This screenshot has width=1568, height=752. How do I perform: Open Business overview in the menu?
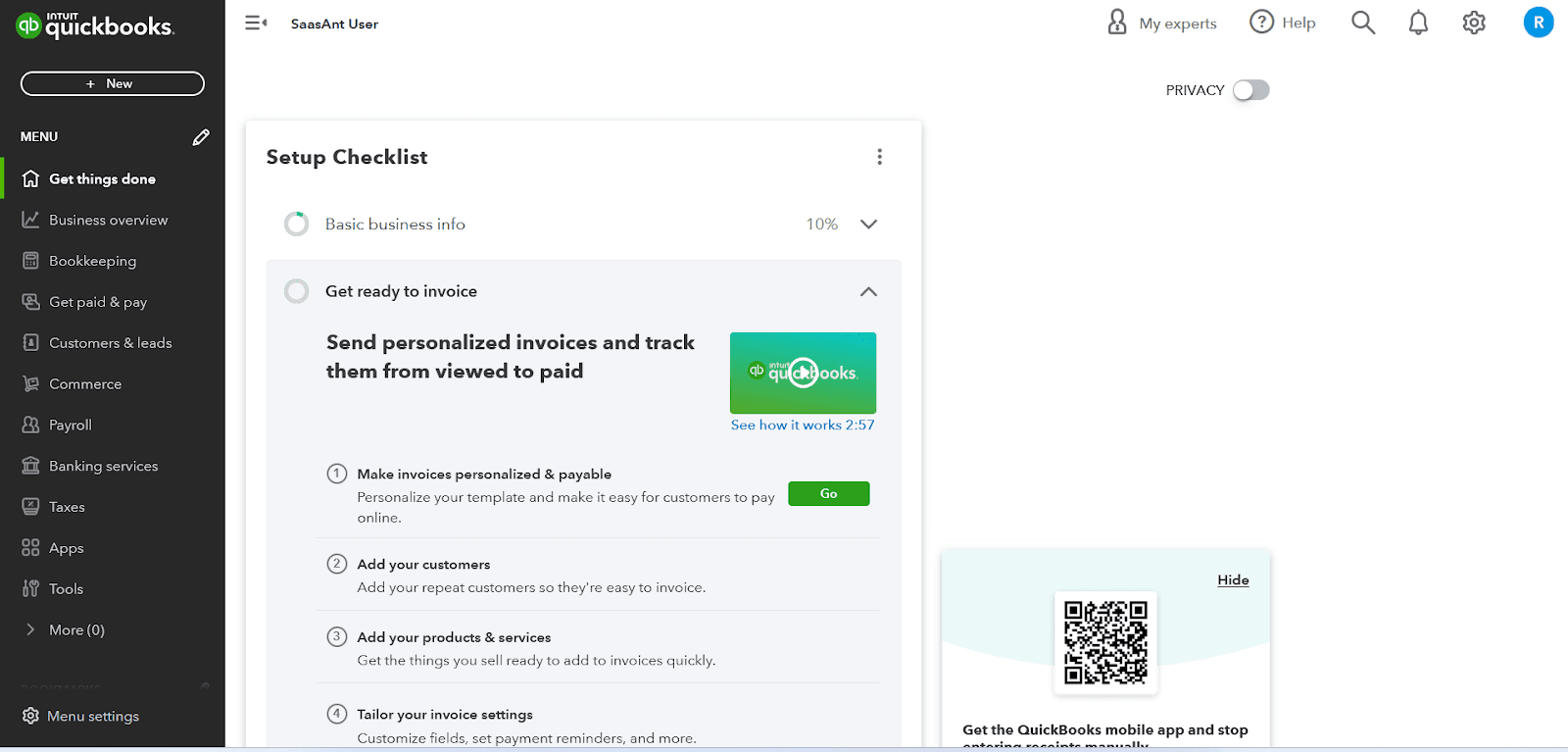(109, 220)
